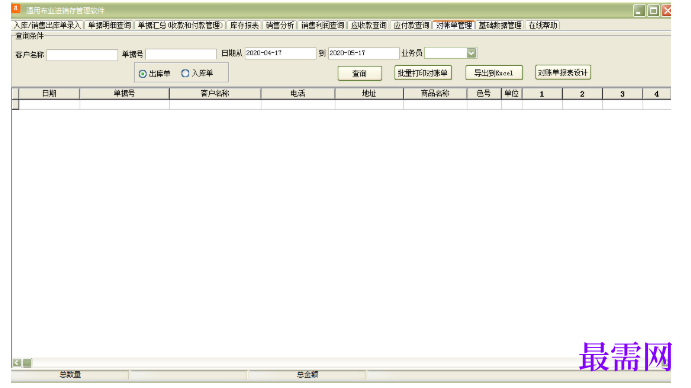Click the horizontal scrollbar thumb
Viewport: 691px width, 388px height.
(x=27, y=362)
